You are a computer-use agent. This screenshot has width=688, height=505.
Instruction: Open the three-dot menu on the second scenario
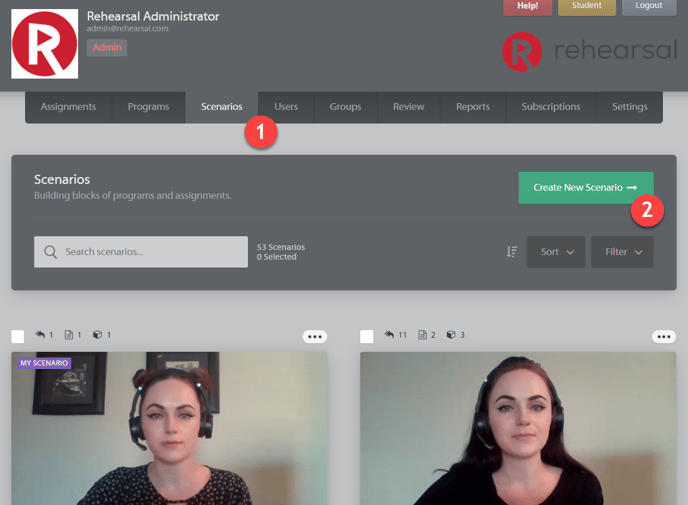tap(663, 336)
